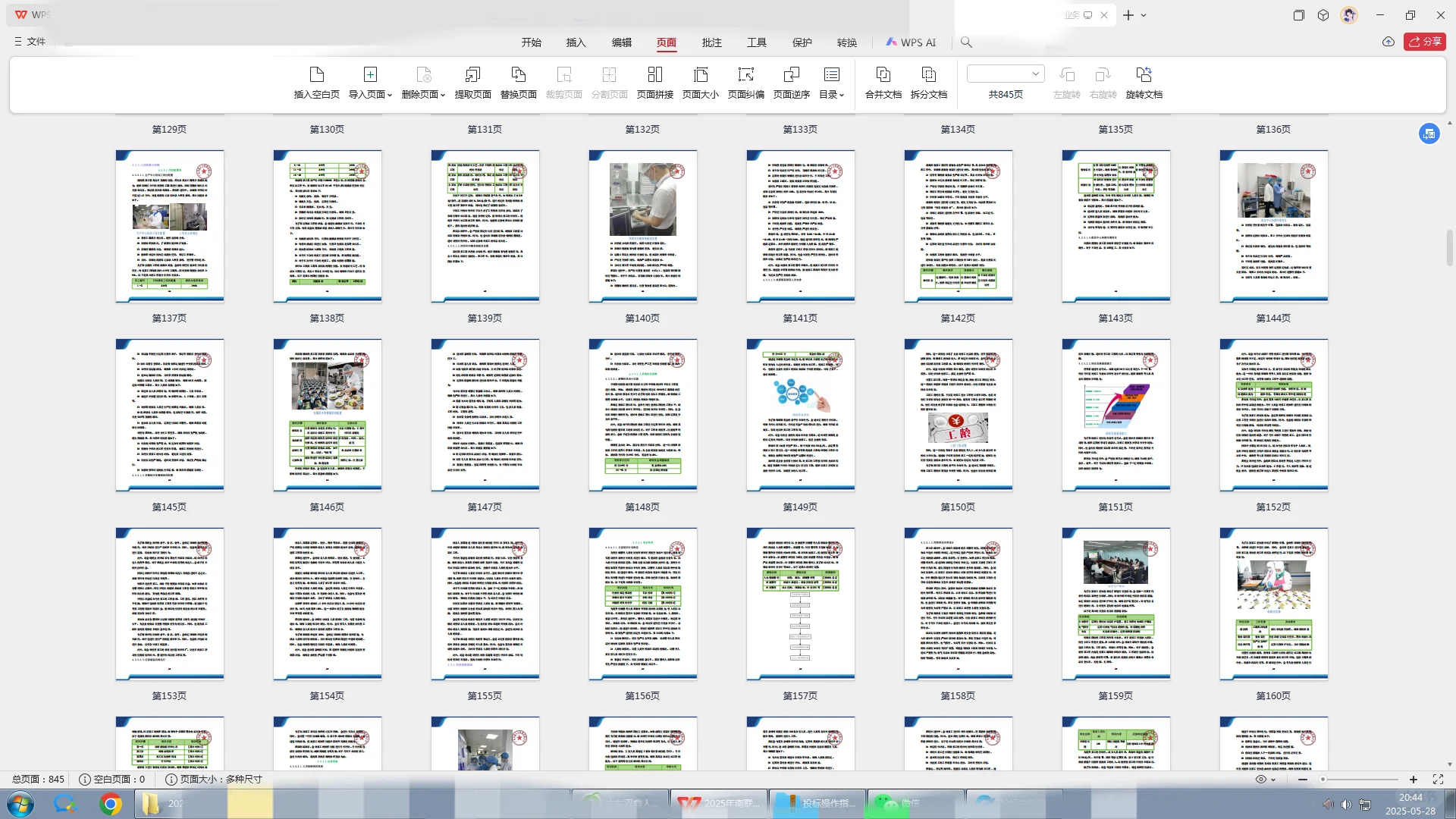The image size is (1456, 819).
Task: Select the Page Deskew (页面纠偏) tool
Action: point(745,75)
